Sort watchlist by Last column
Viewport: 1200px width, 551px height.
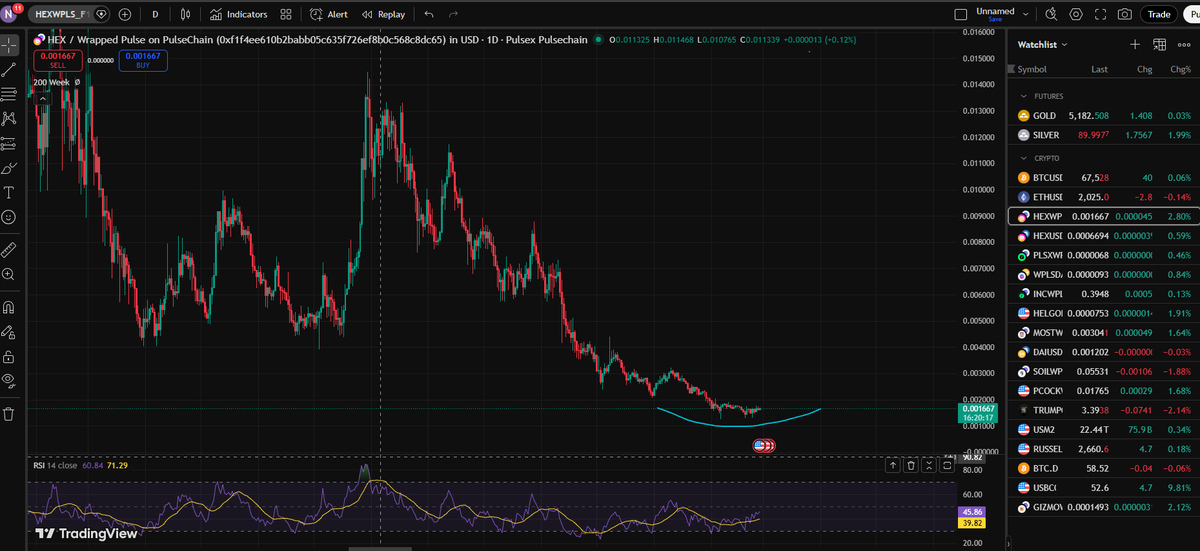tap(1099, 69)
